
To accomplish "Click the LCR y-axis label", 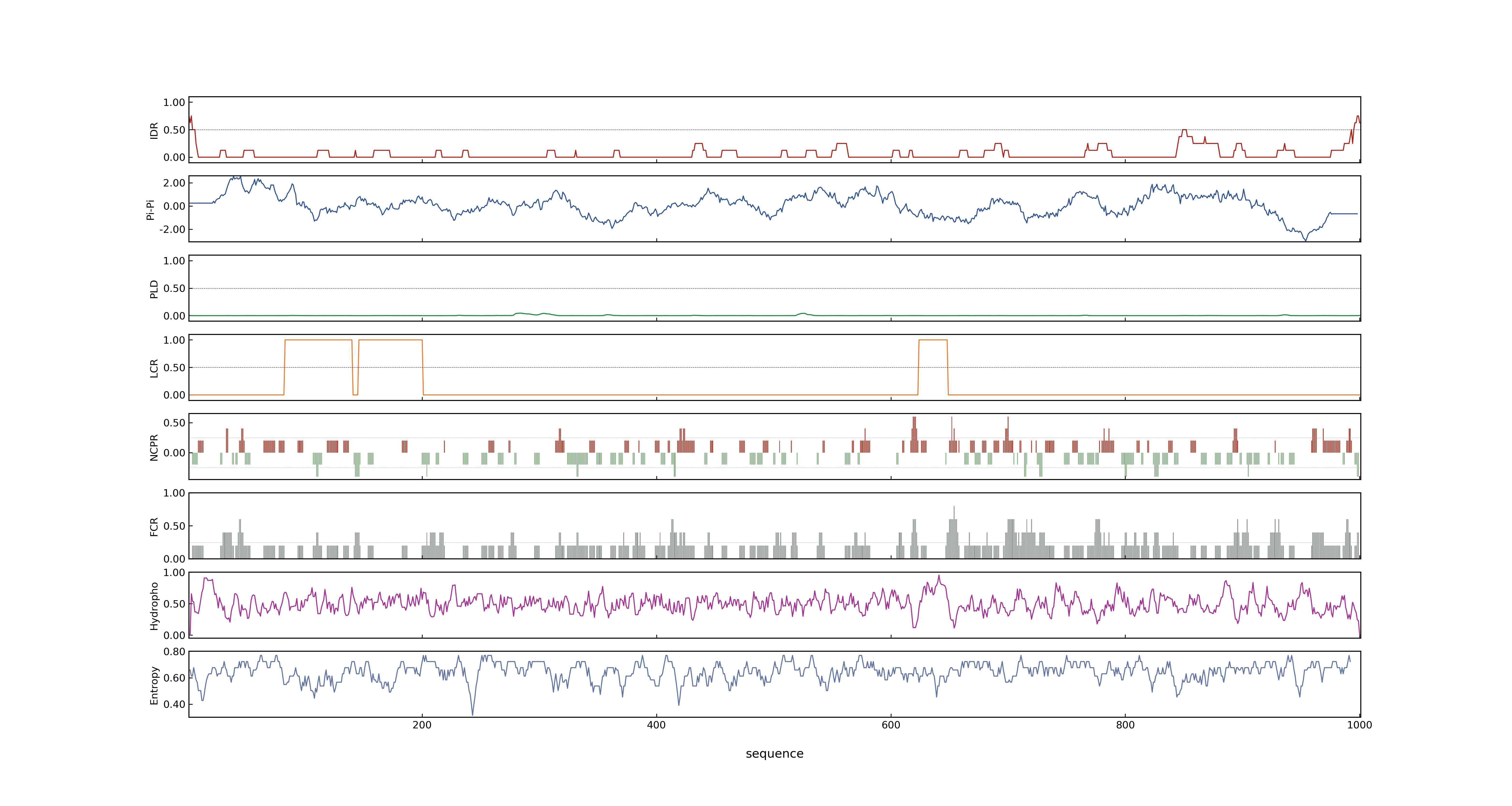I will [x=154, y=368].
